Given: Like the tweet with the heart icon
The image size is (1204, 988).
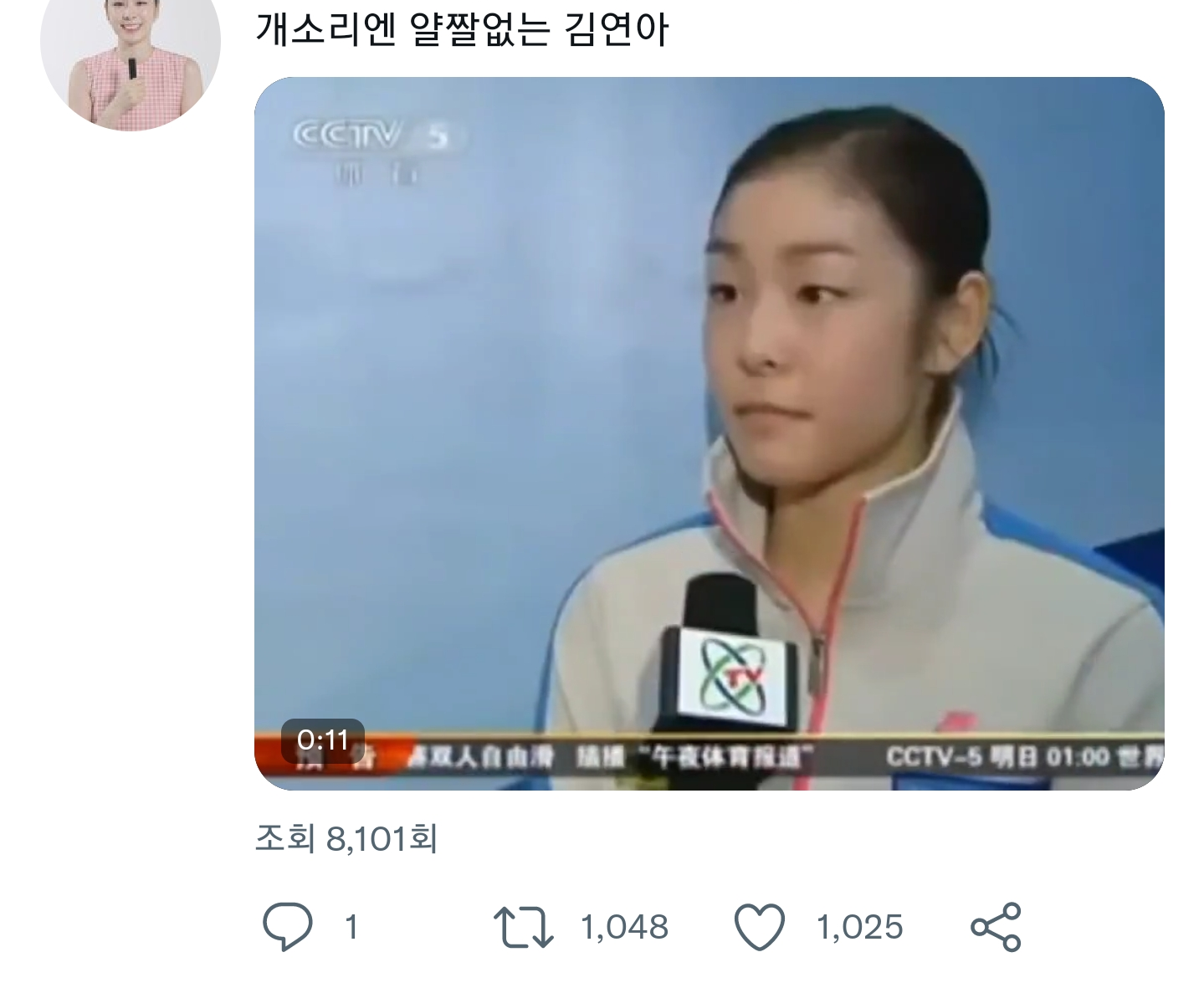Looking at the screenshot, I should (759, 927).
